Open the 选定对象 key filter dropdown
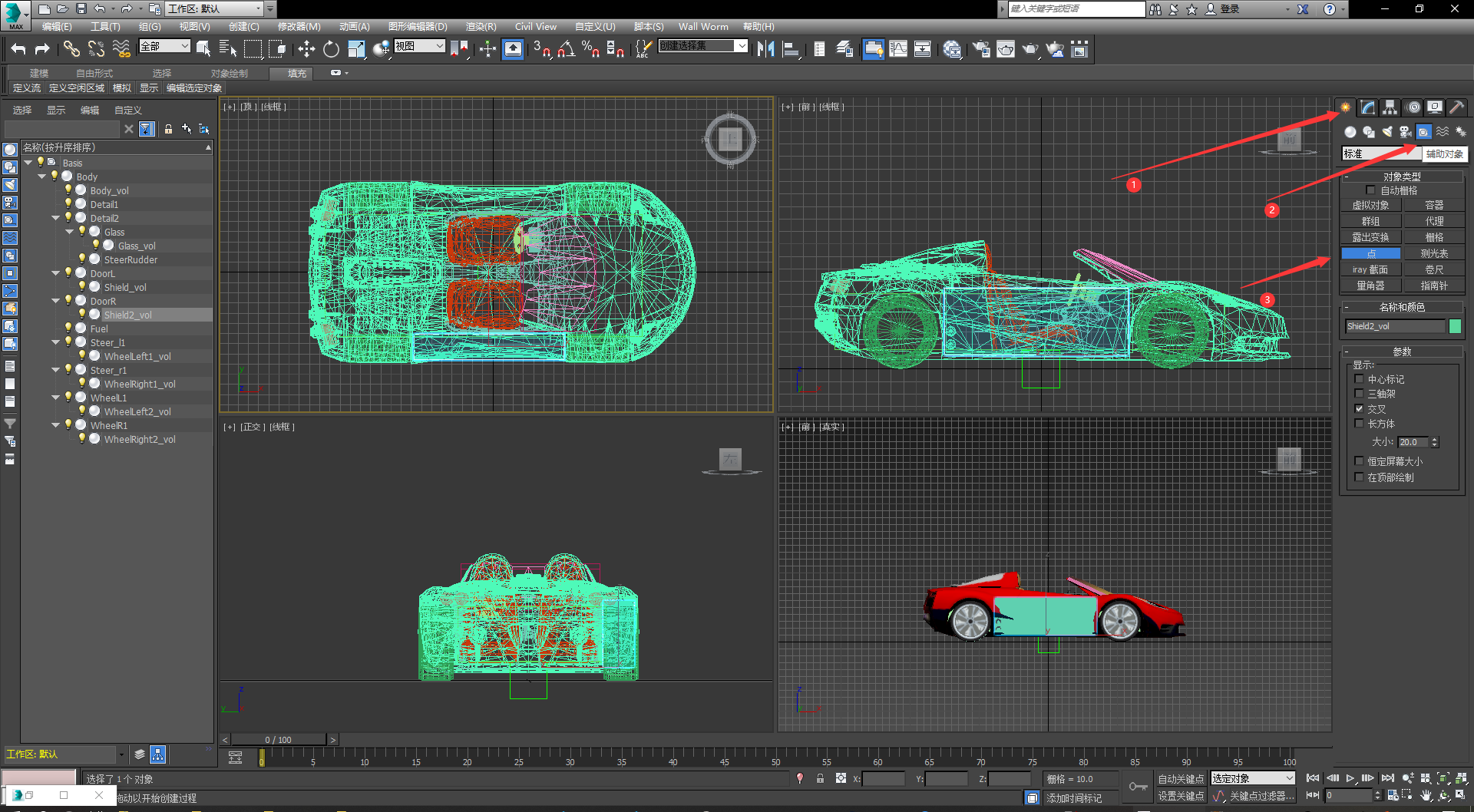The image size is (1474, 812). coord(1253,778)
